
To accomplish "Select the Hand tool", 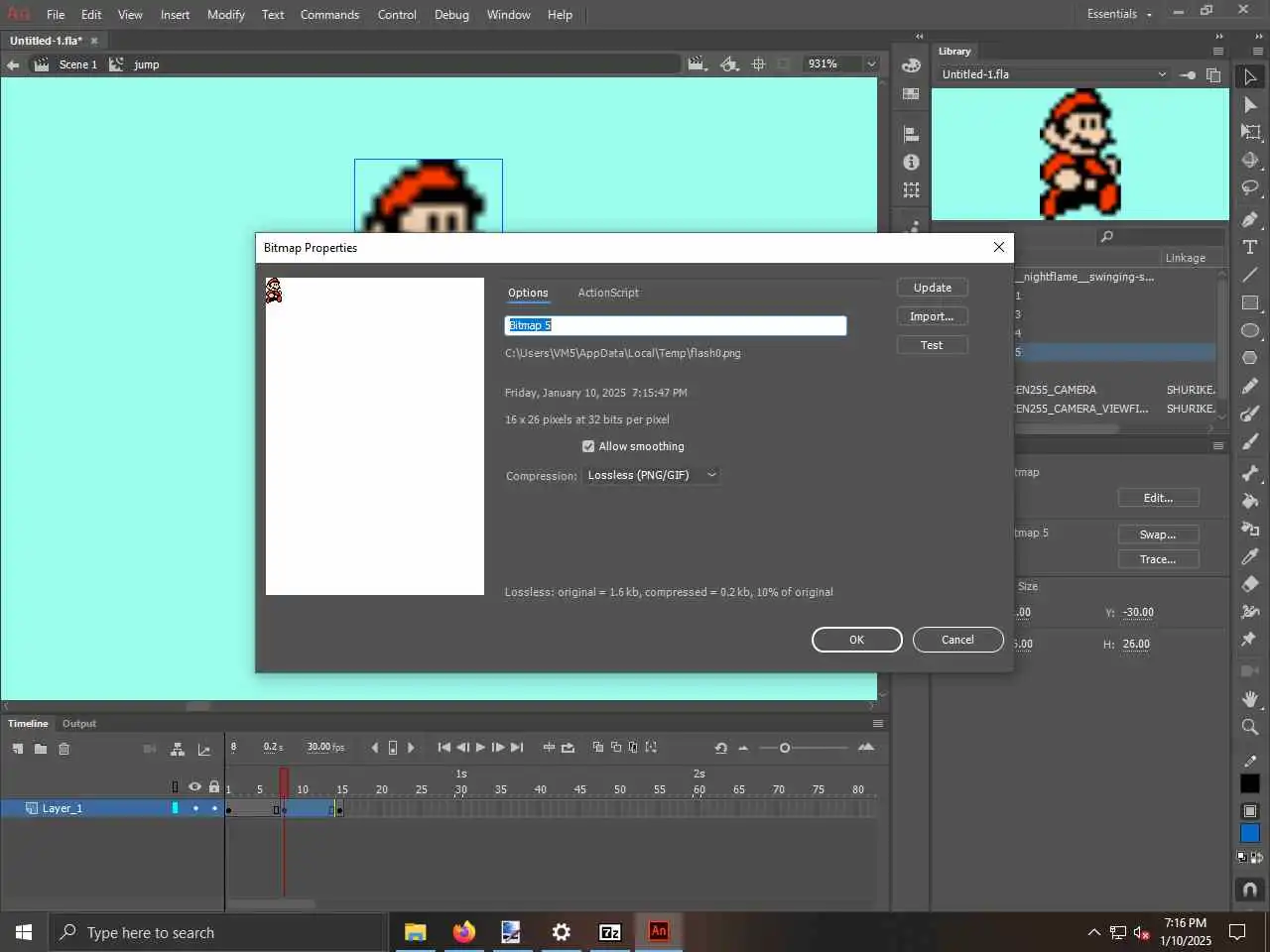I will pos(1250,699).
